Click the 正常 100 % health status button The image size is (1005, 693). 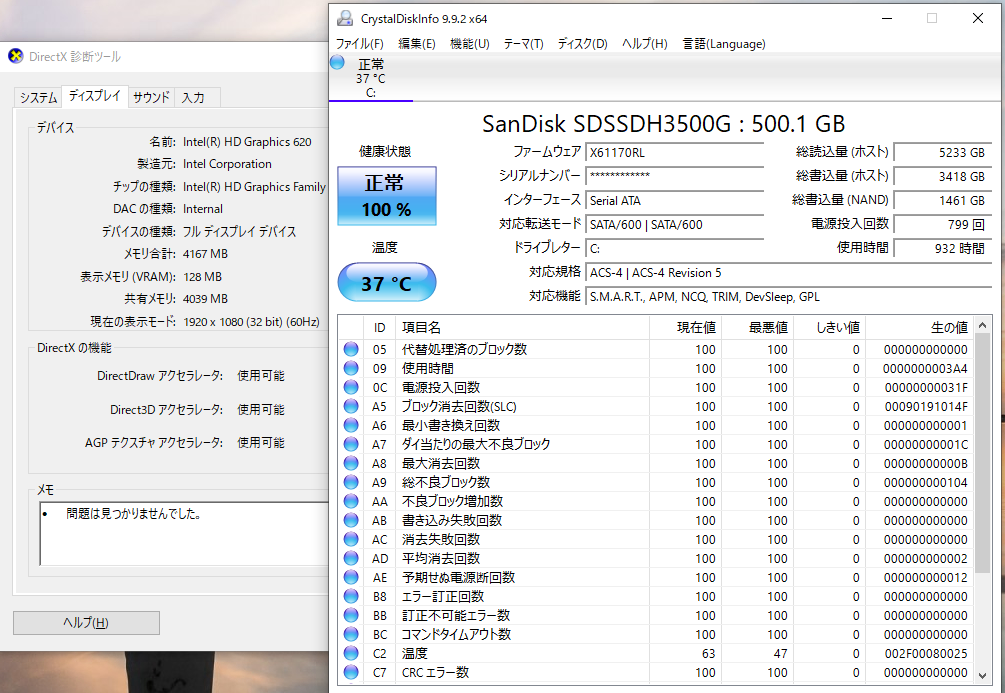click(x=386, y=196)
